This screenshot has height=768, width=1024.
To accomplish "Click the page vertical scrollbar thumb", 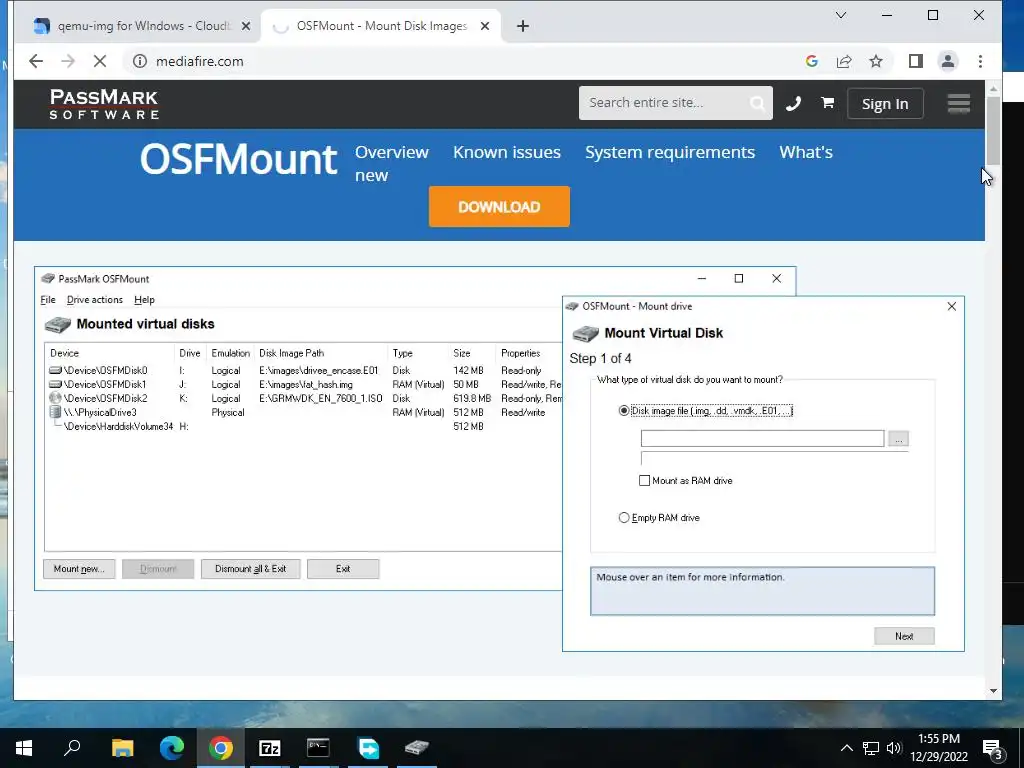I will (x=993, y=131).
